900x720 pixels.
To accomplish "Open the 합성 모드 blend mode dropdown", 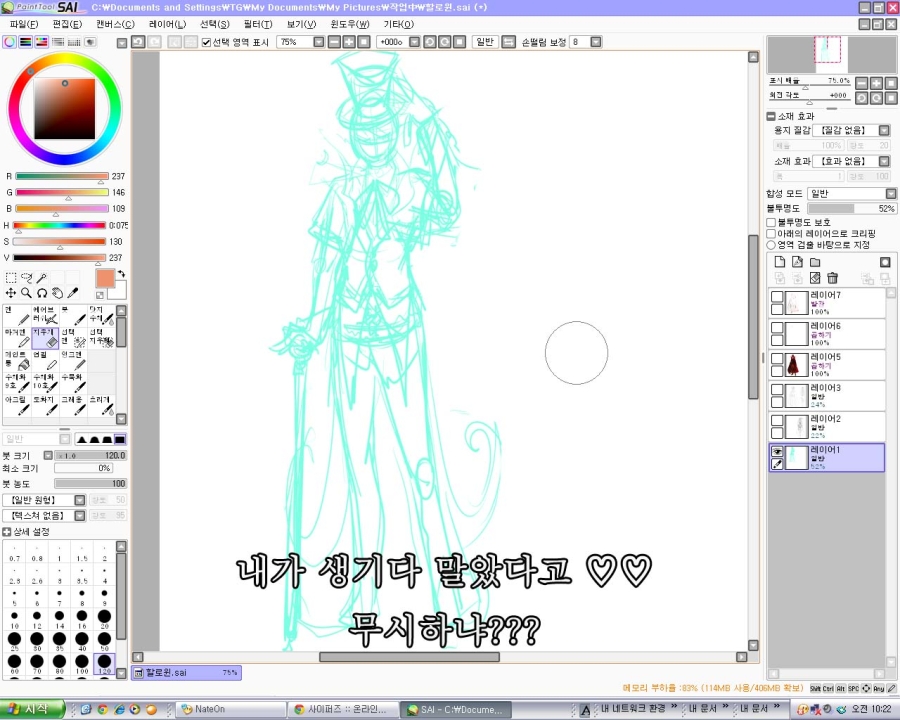I will click(x=890, y=194).
